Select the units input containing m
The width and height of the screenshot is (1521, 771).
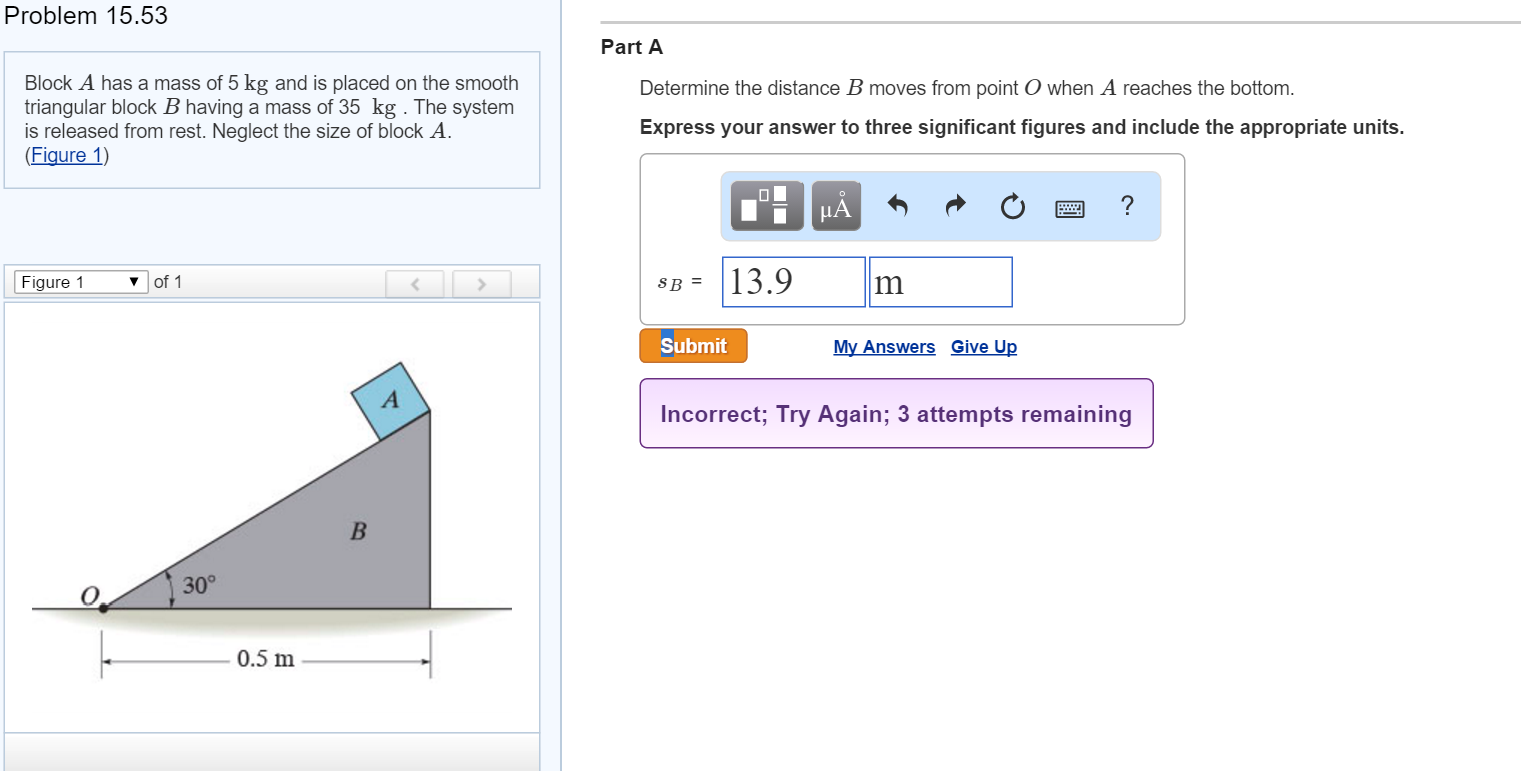(940, 281)
